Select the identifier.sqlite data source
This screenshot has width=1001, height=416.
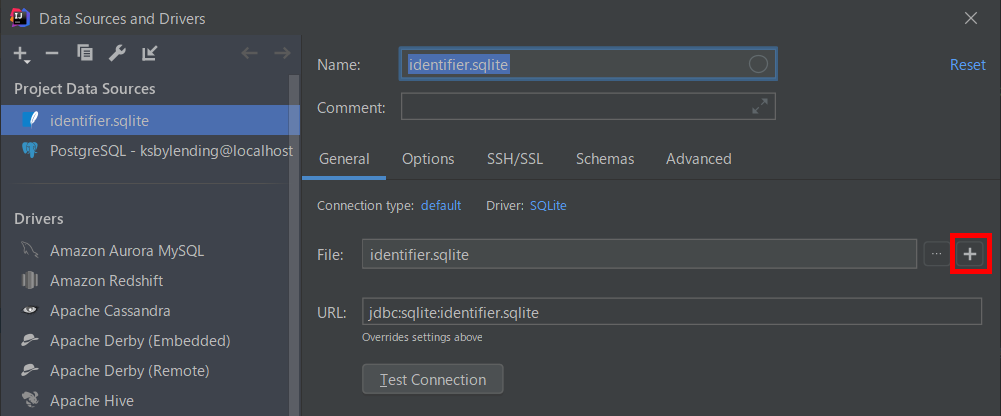click(x=150, y=120)
